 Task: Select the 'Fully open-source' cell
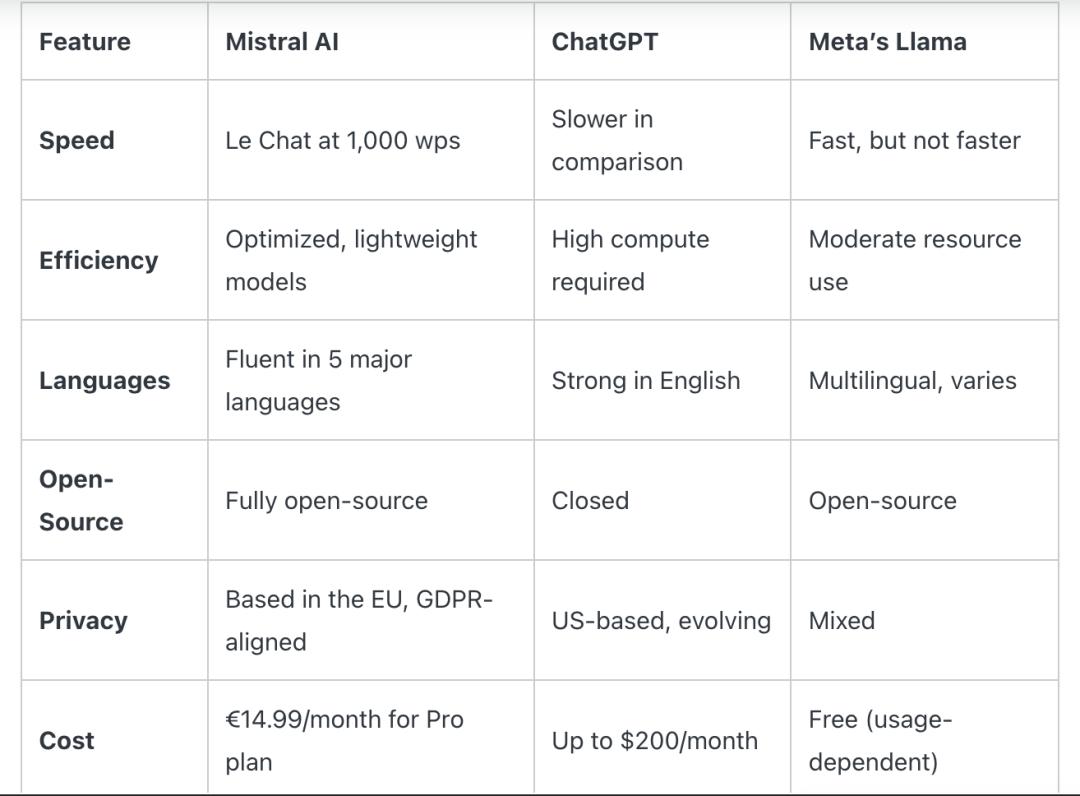(326, 501)
